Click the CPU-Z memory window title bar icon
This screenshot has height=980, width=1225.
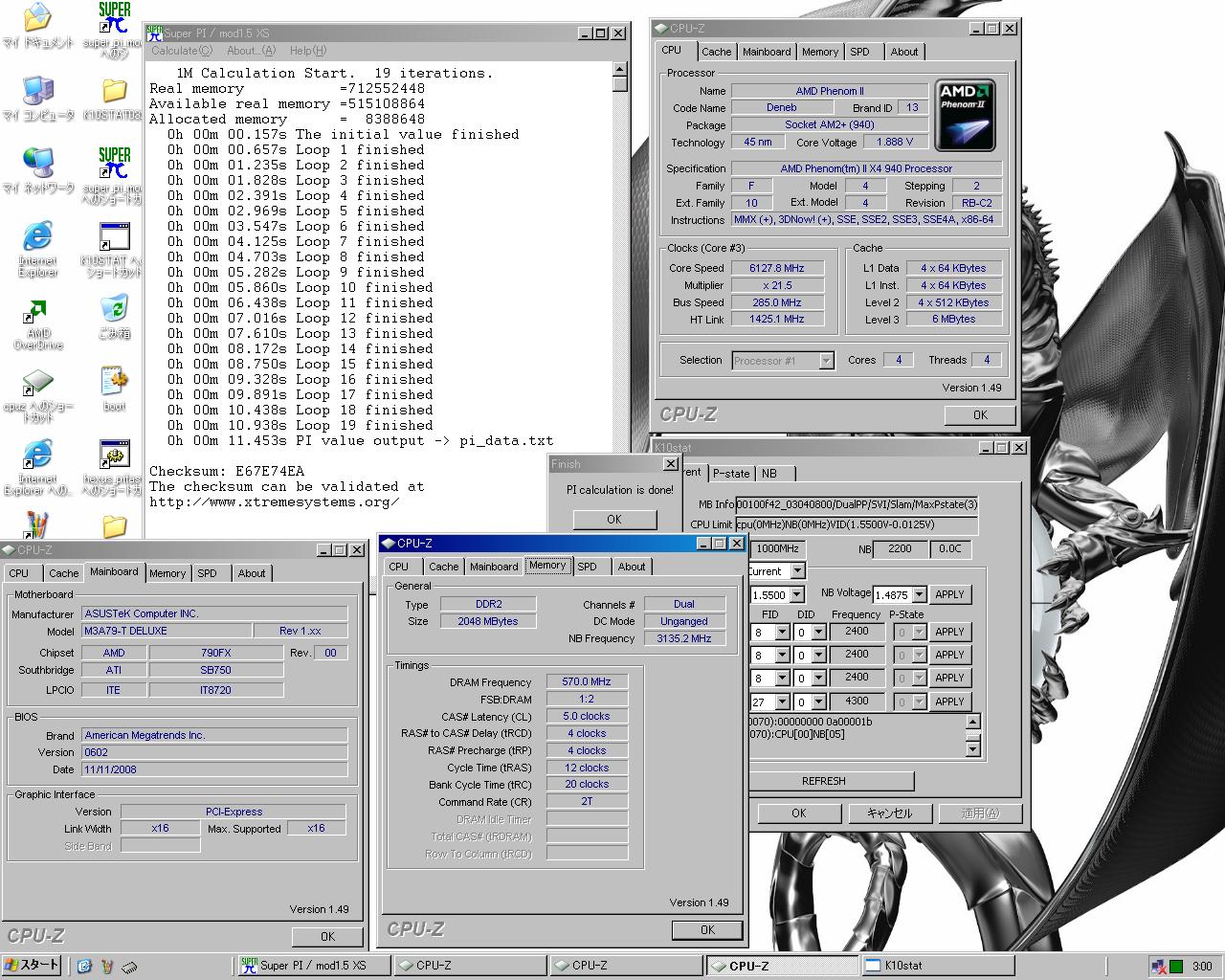pos(389,543)
